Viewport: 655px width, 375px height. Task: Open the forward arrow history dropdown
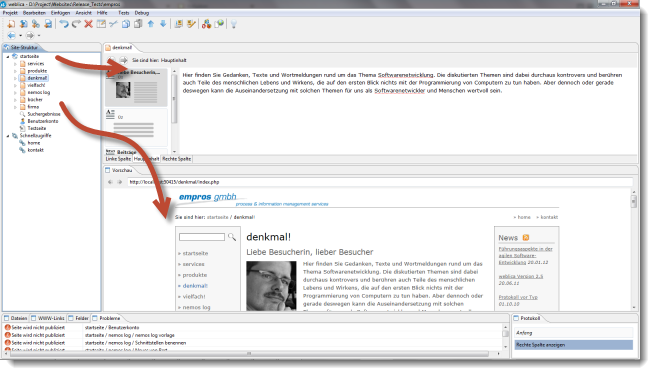[x=39, y=36]
